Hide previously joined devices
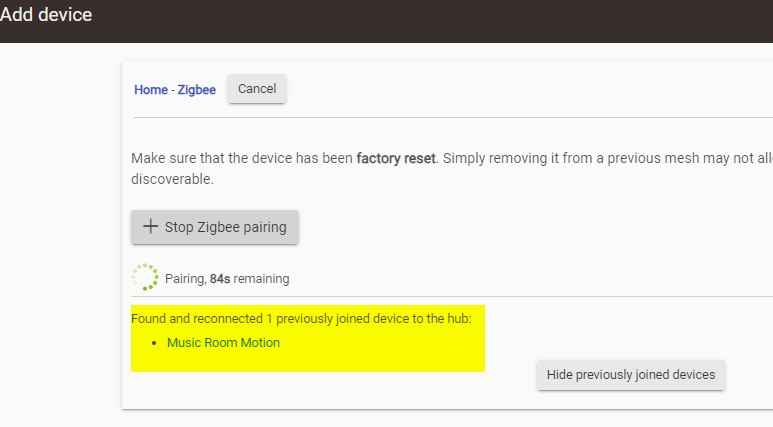 tap(630, 375)
